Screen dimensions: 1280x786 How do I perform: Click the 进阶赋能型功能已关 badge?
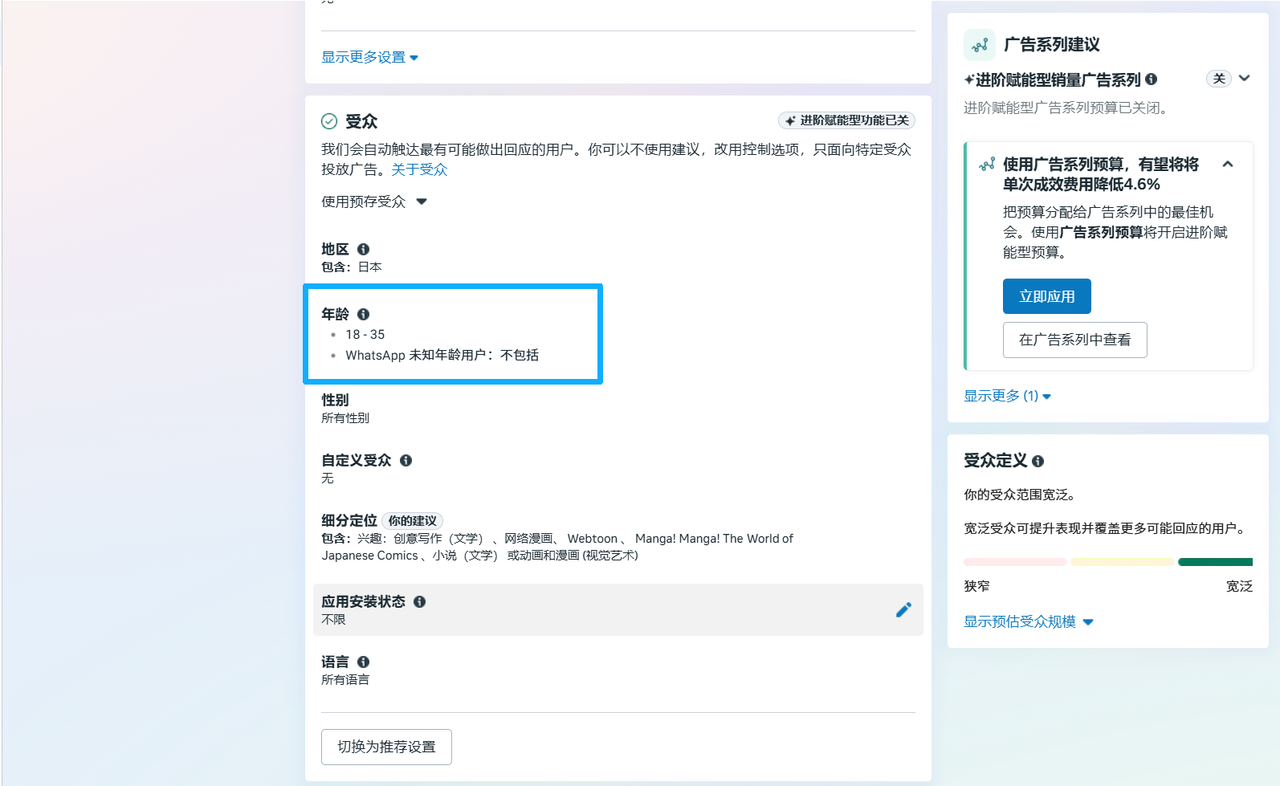click(847, 120)
